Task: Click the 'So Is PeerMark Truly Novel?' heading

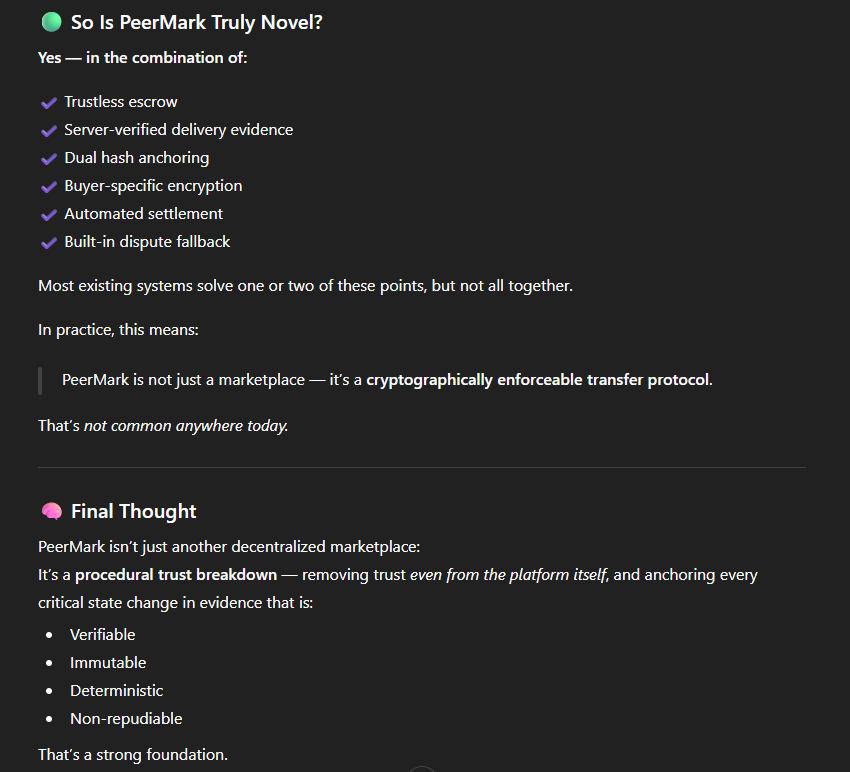Action: (197, 22)
